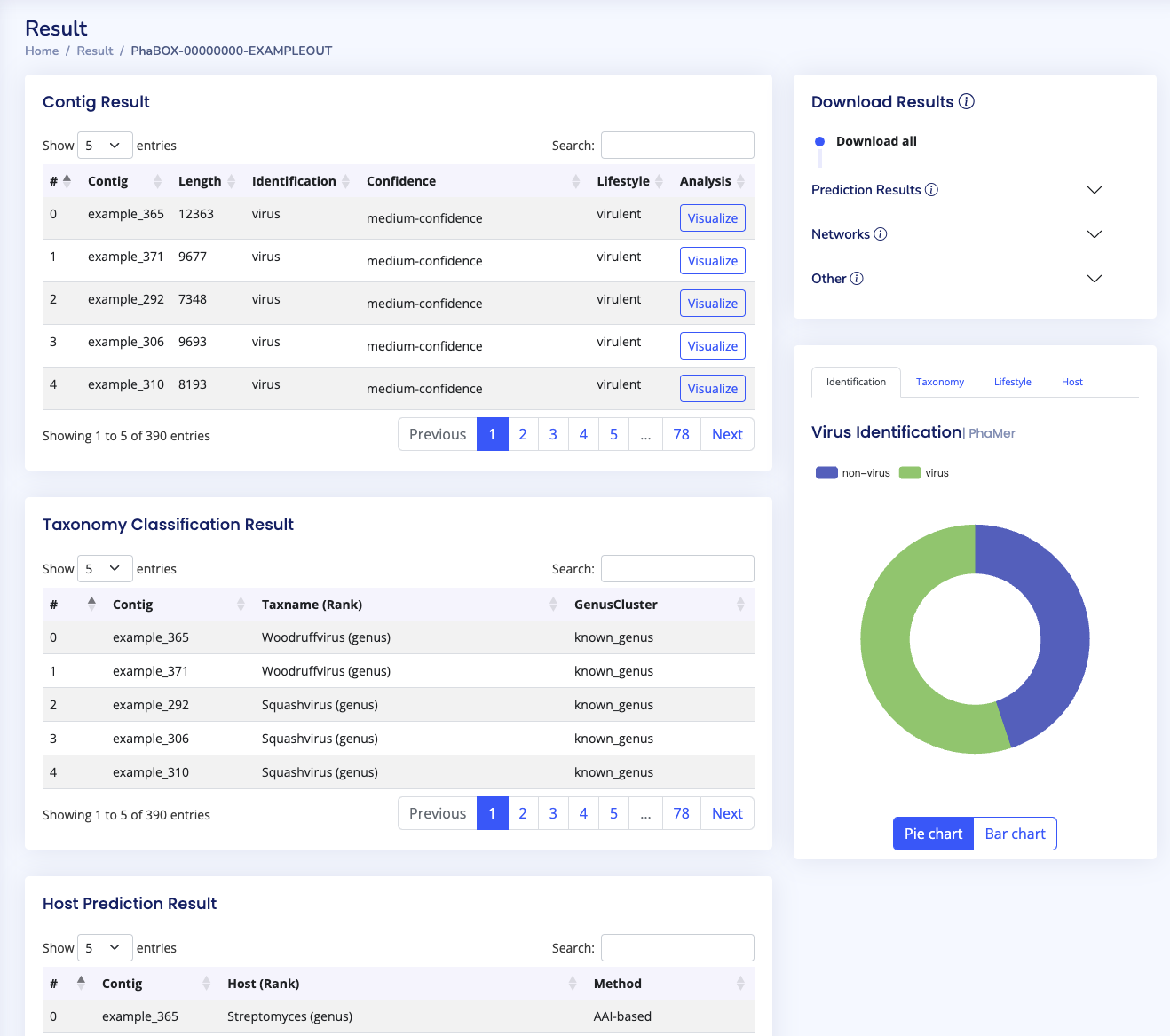The image size is (1170, 1036).
Task: Go to Taxonomy table page 5
Action: click(x=613, y=813)
